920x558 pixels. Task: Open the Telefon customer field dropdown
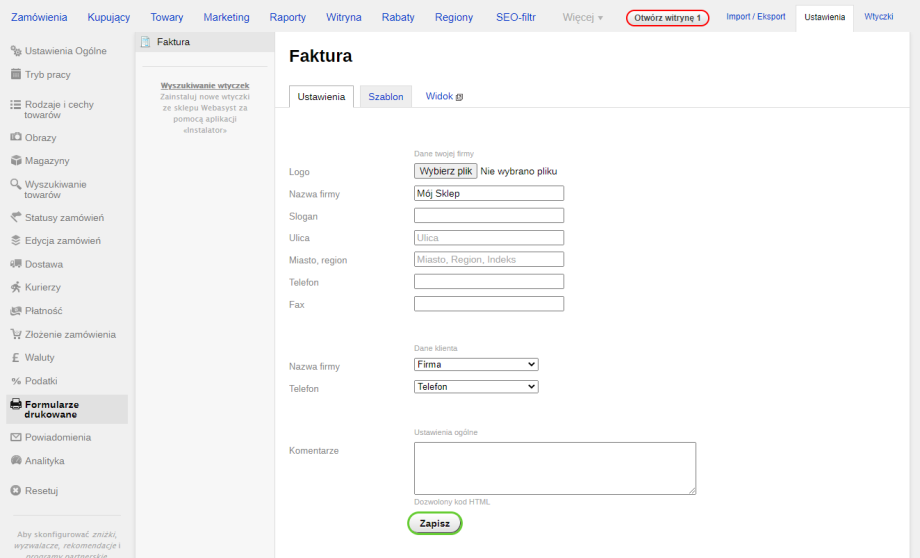(x=476, y=387)
